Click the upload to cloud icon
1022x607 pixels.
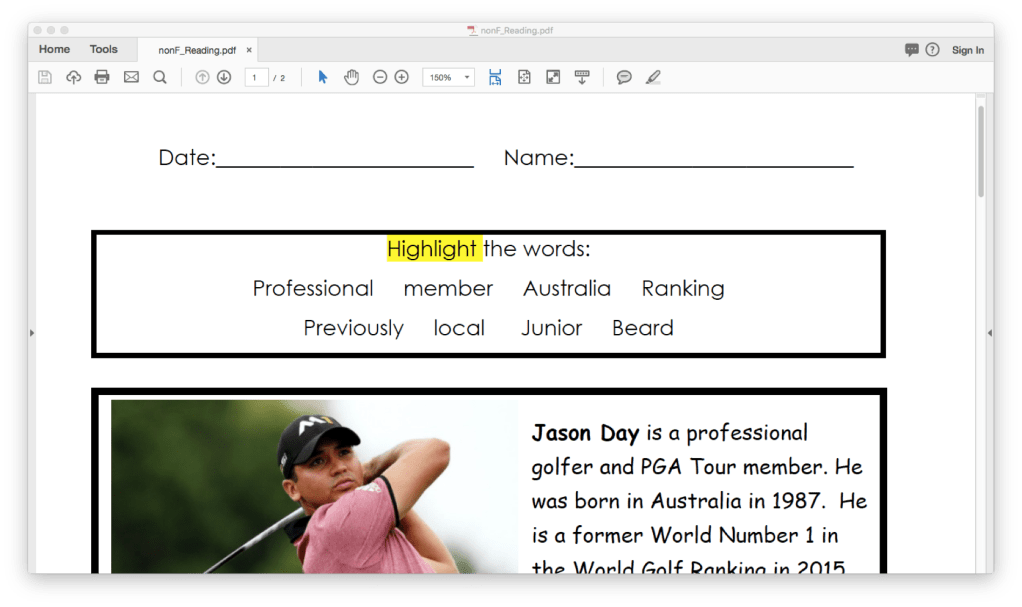point(73,77)
